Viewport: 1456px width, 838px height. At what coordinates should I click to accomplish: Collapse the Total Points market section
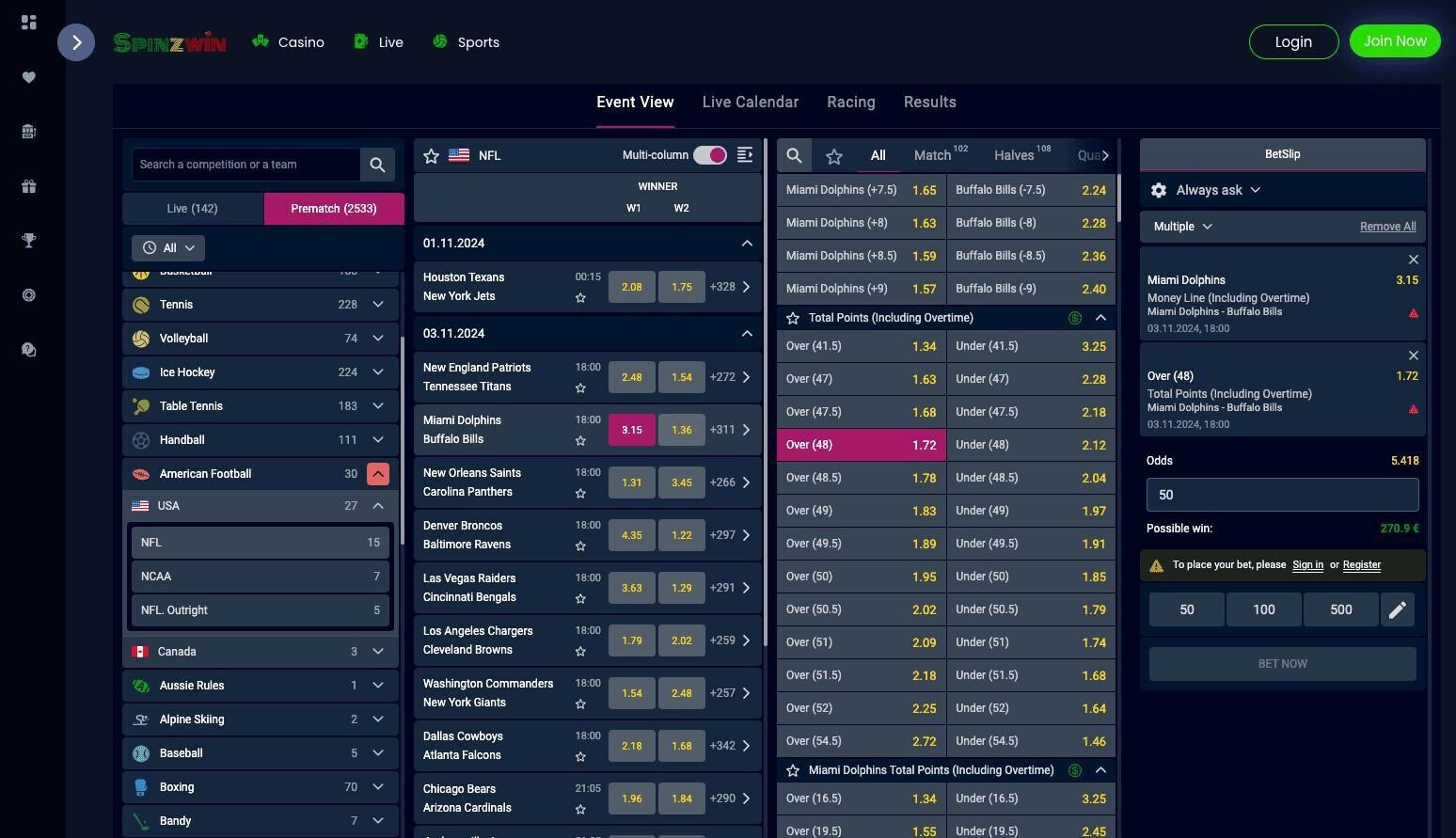pos(1100,318)
